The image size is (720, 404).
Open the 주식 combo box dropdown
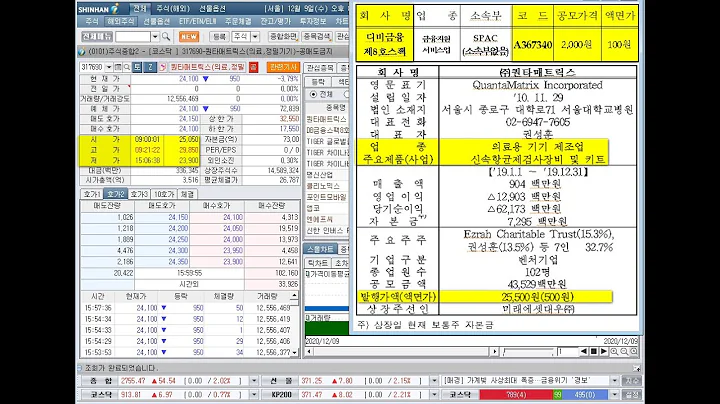(x=255, y=37)
